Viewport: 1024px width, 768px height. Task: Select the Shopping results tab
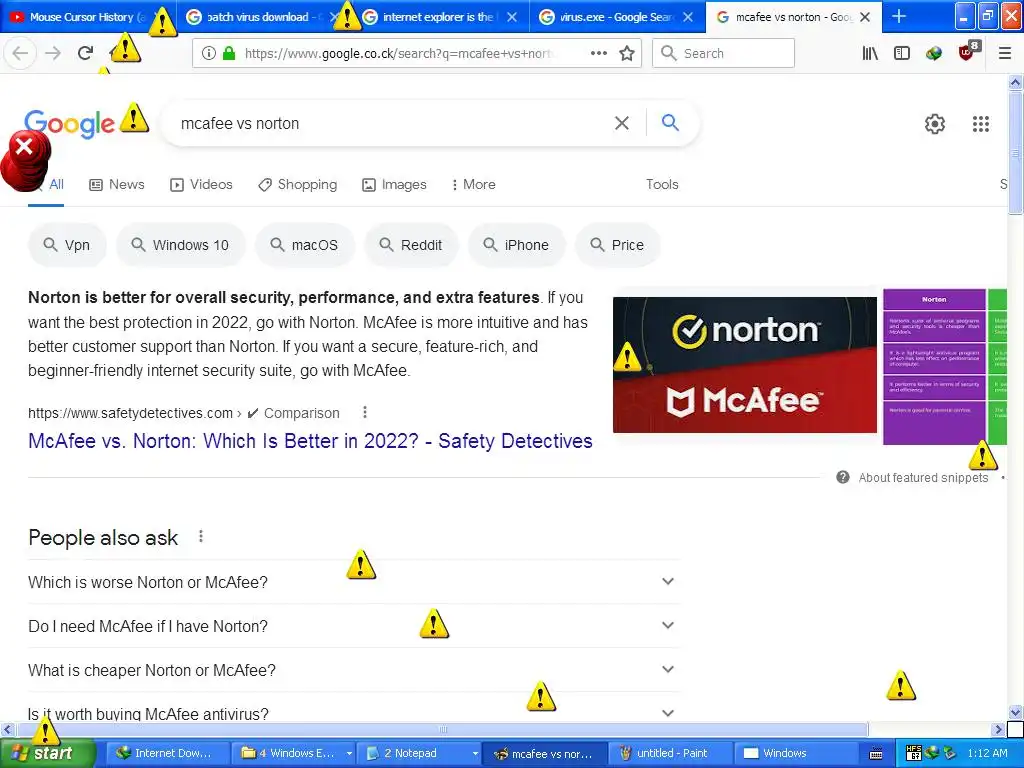(298, 185)
